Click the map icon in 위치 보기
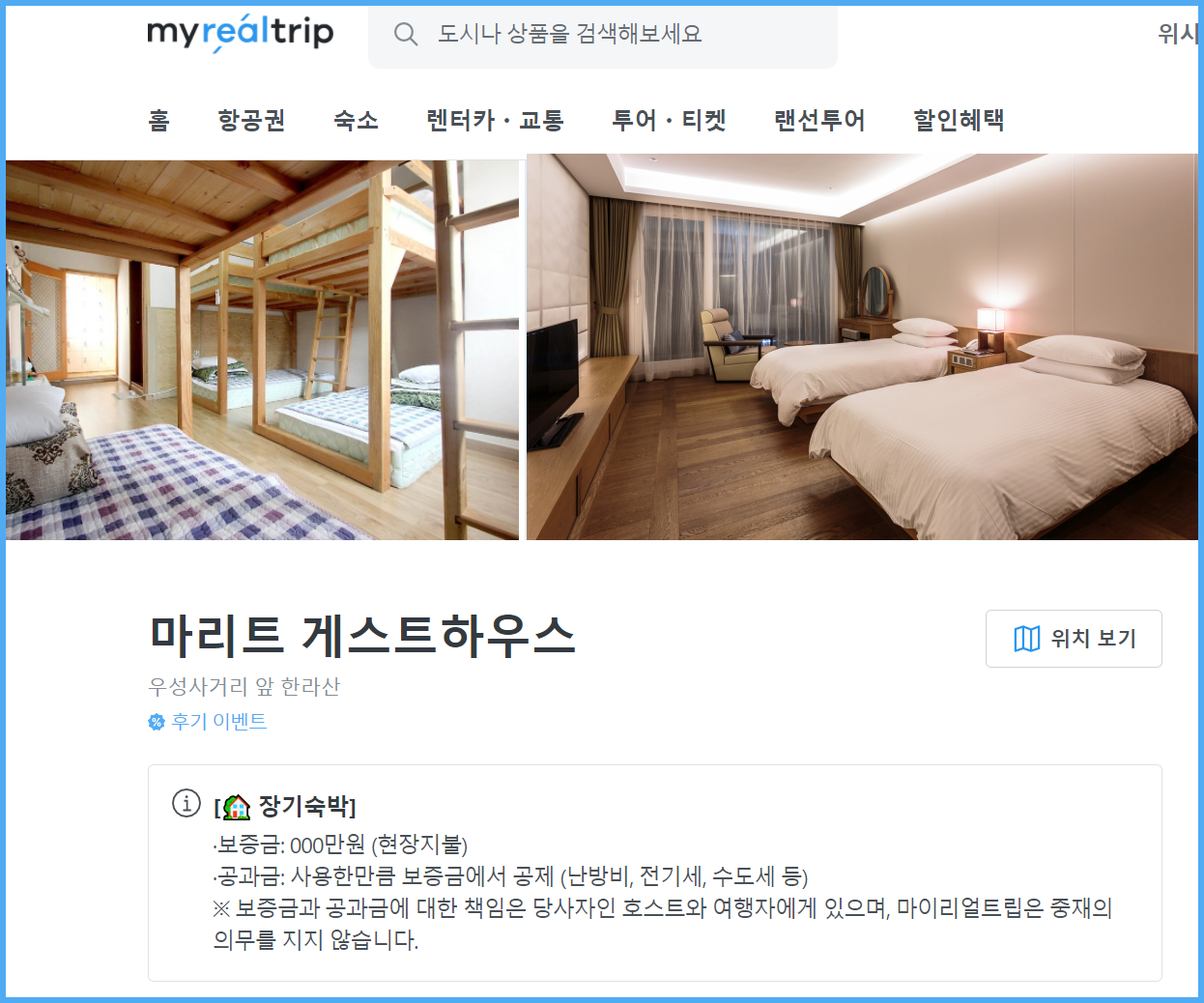 coord(1027,639)
